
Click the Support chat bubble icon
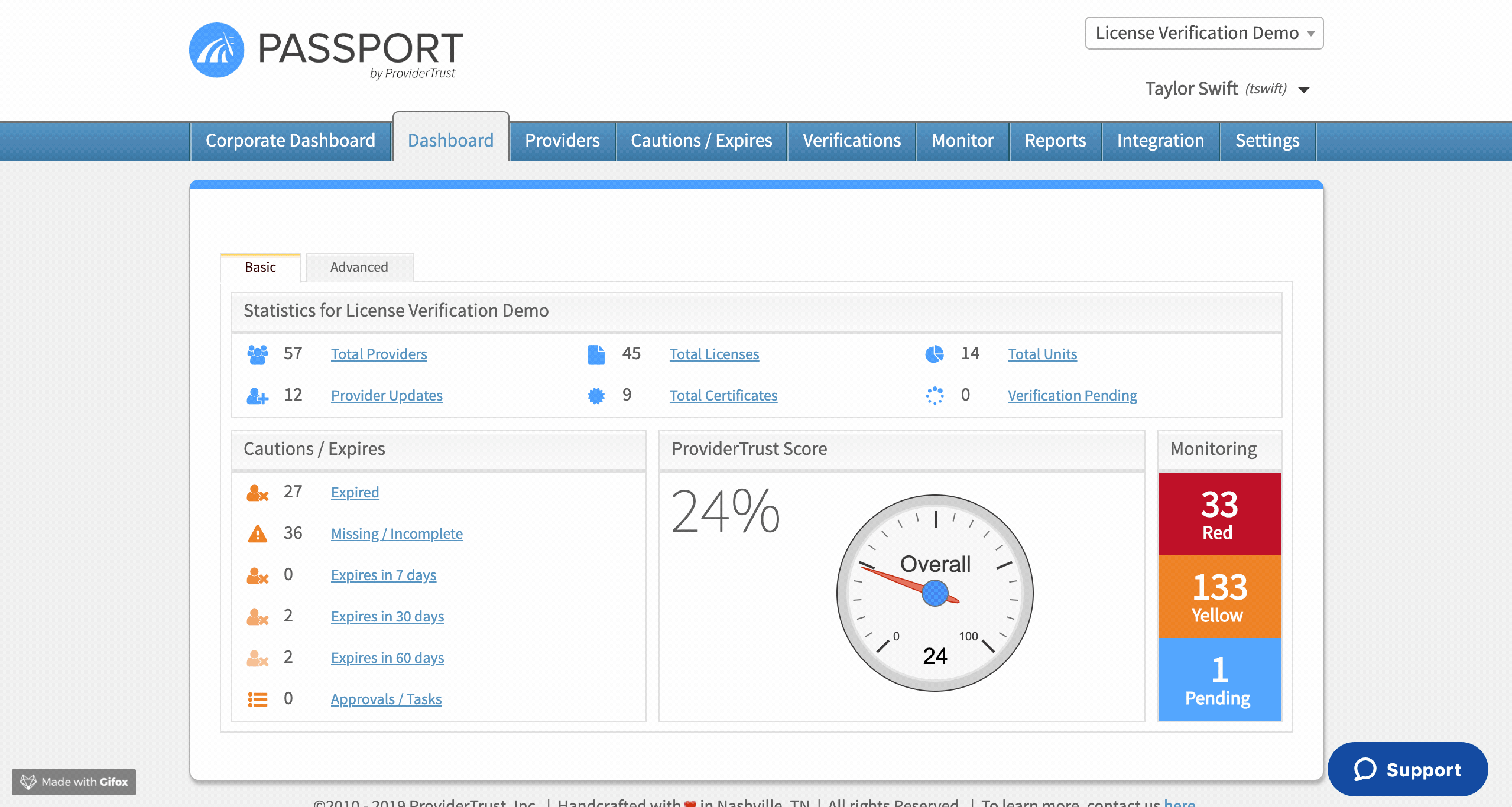click(x=1365, y=769)
